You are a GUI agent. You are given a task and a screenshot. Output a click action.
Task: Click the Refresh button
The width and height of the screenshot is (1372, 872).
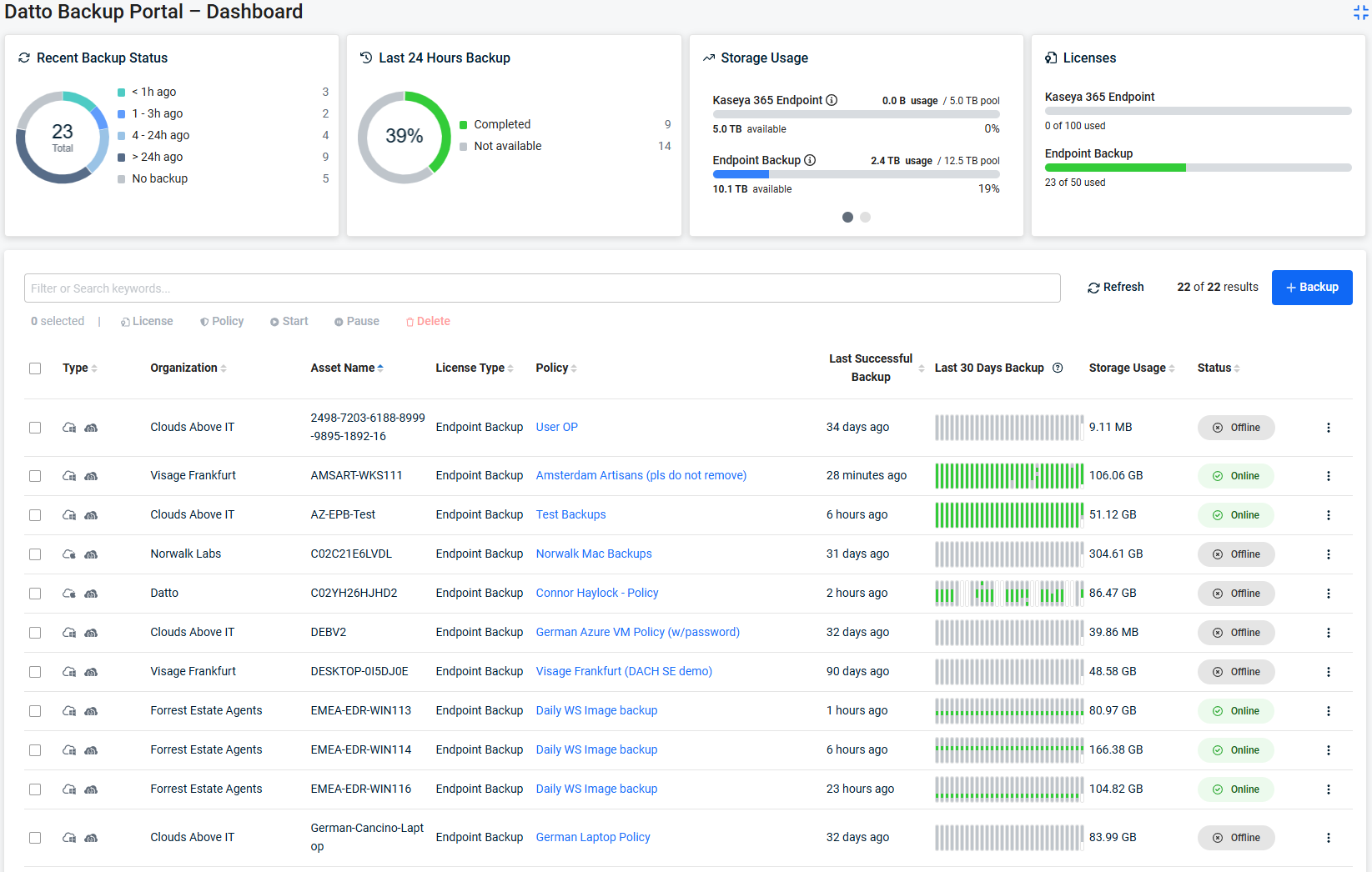pos(1115,288)
